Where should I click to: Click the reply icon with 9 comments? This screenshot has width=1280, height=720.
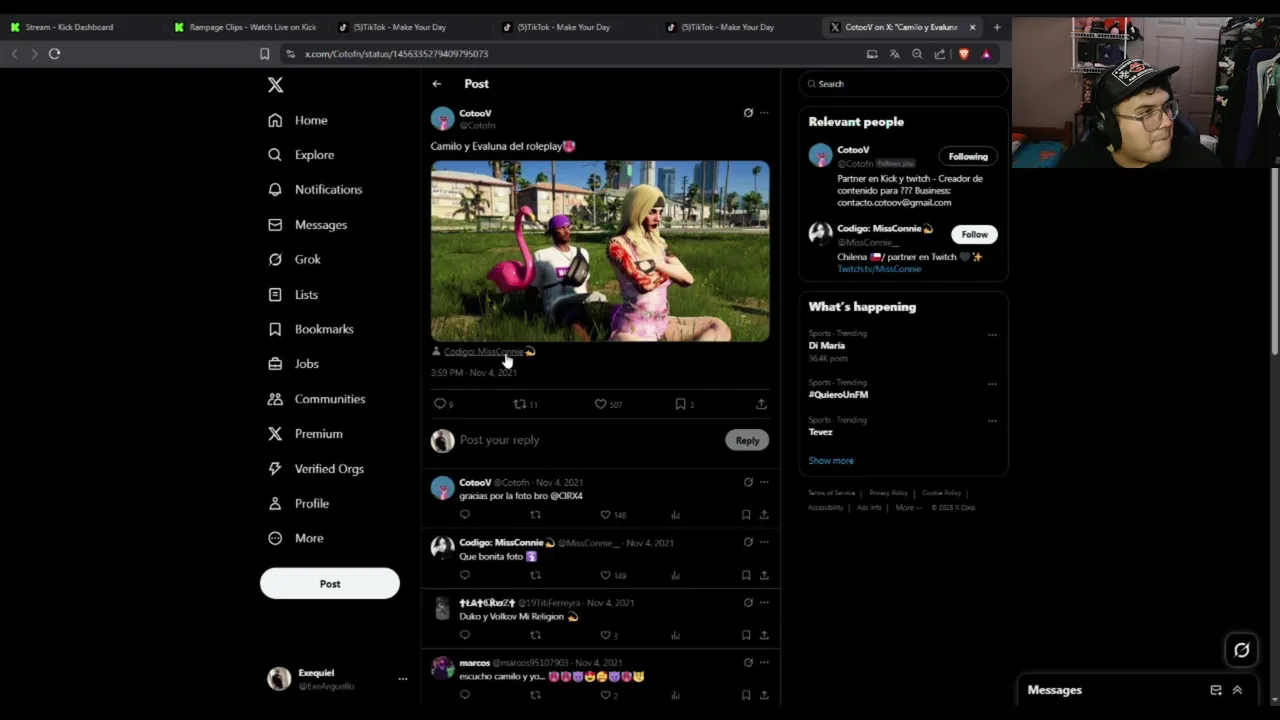[x=440, y=404]
